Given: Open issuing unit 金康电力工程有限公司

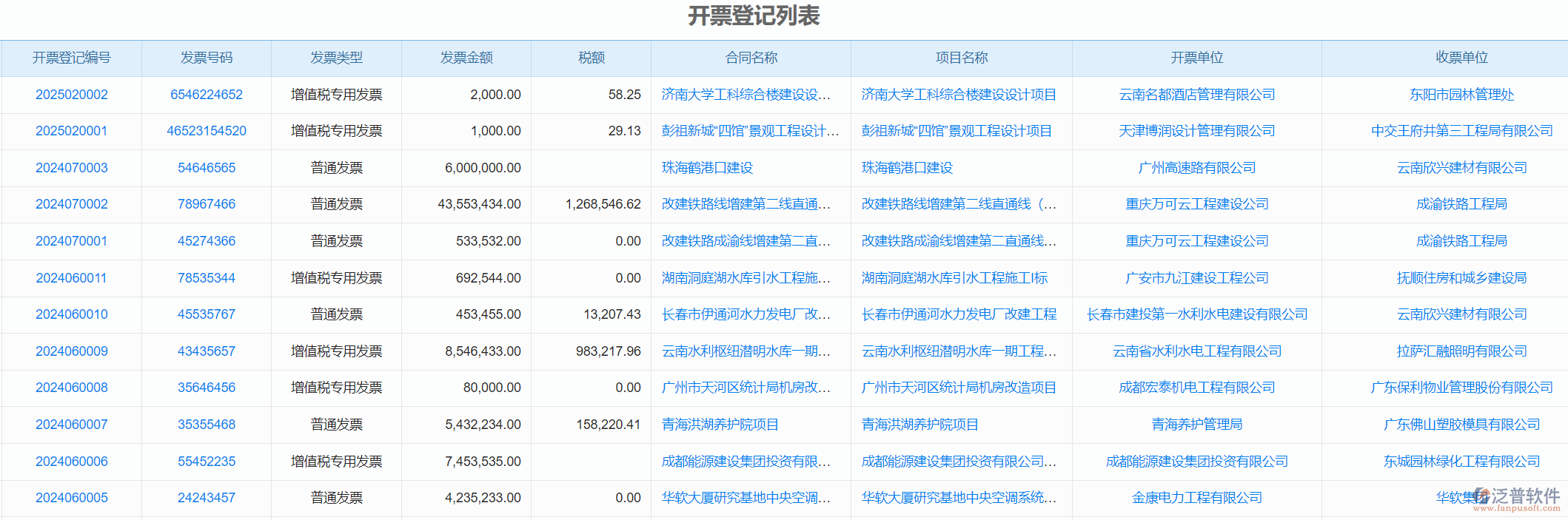Looking at the screenshot, I should click(1196, 498).
